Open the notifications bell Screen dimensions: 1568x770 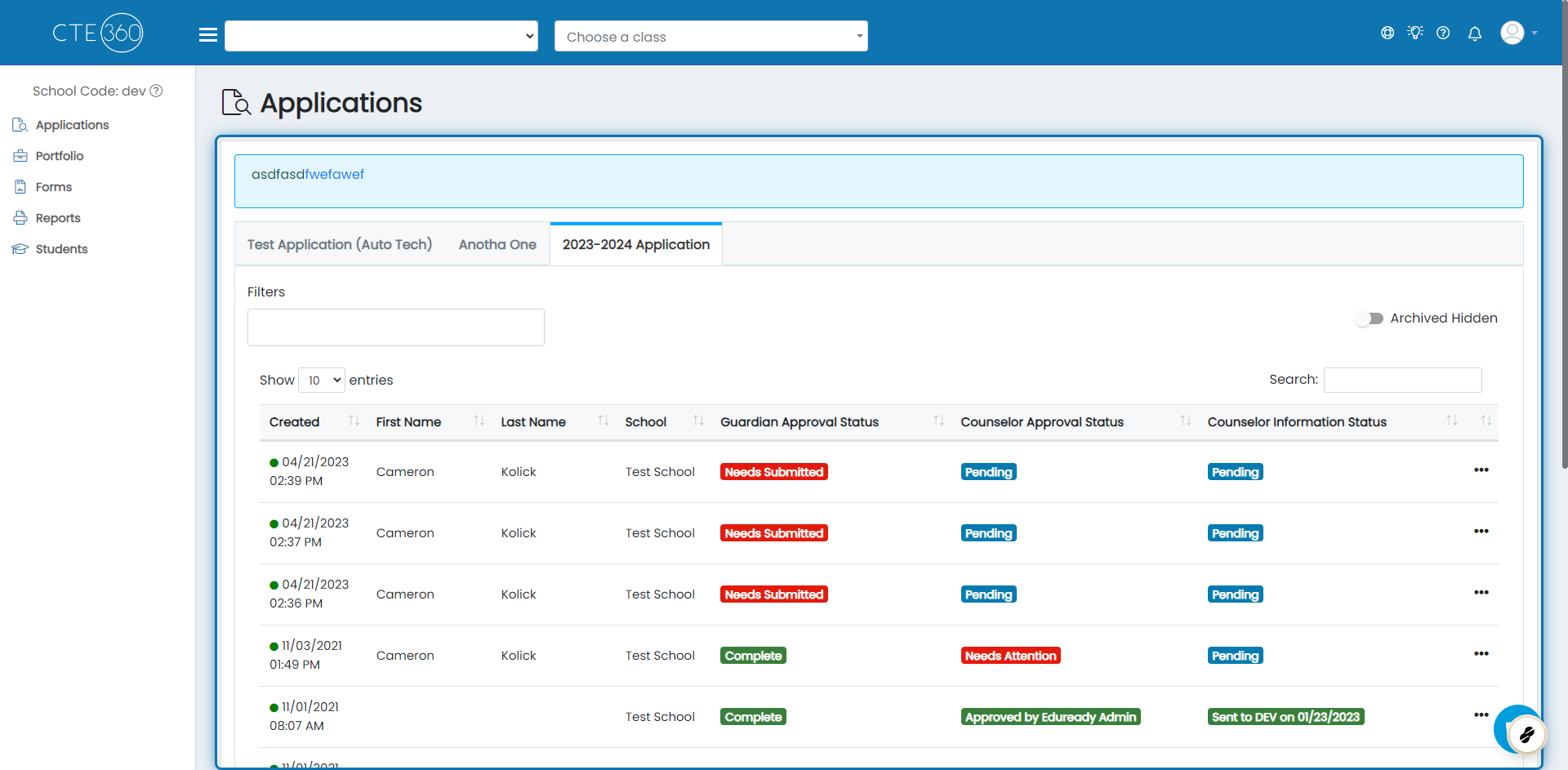click(x=1475, y=33)
